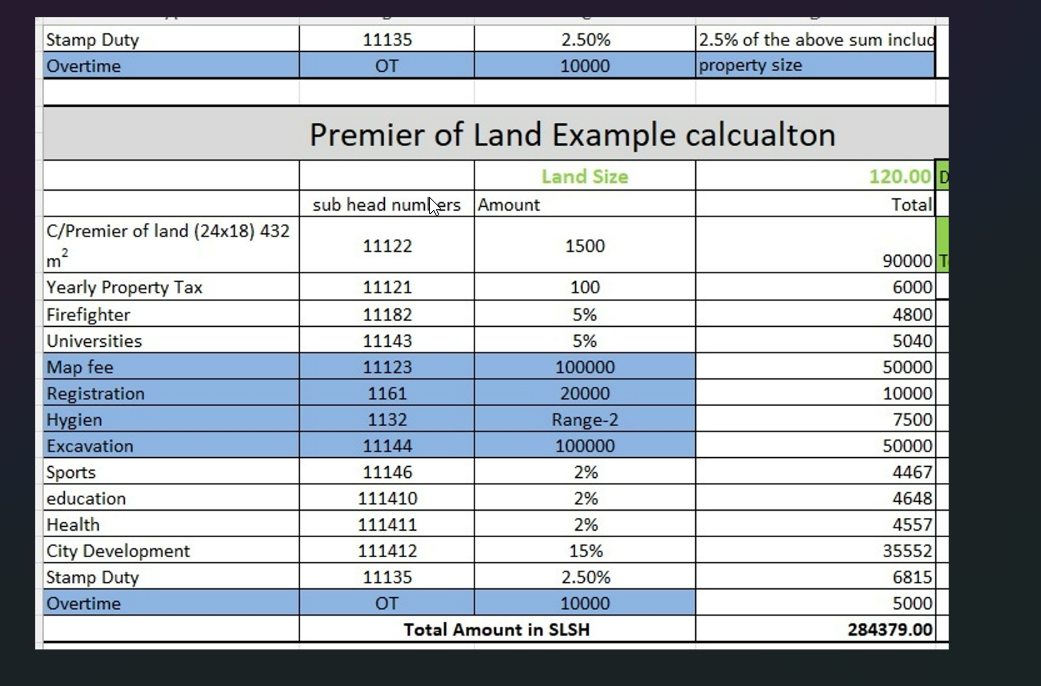Screen dimensions: 1041x686
Task: Select sub head number 11144
Action: tap(387, 446)
